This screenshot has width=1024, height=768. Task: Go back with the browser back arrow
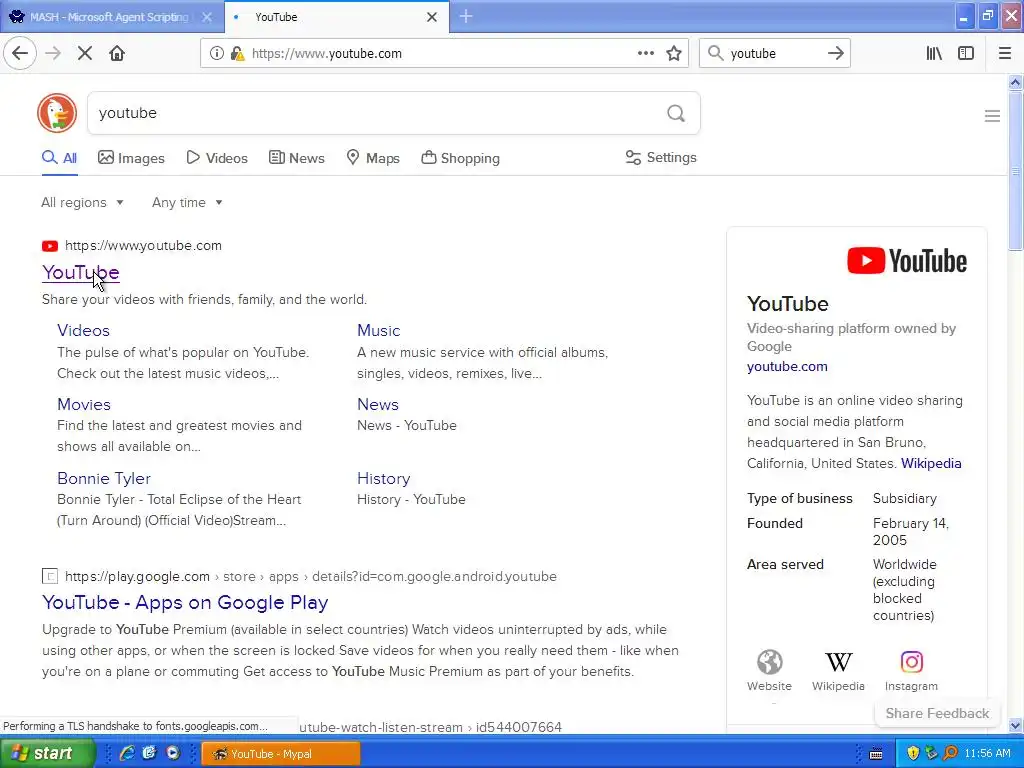pyautogui.click(x=20, y=53)
